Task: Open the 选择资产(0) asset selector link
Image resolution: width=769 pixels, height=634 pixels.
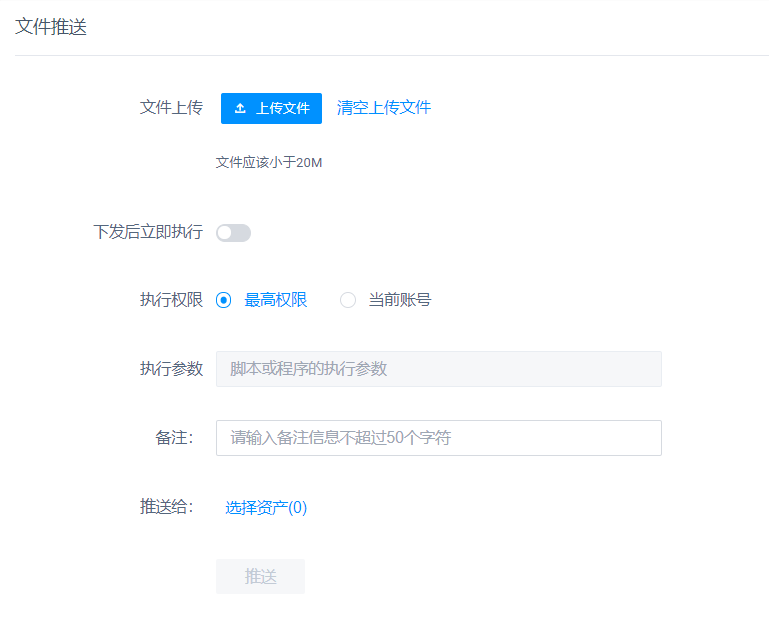Action: tap(266, 507)
